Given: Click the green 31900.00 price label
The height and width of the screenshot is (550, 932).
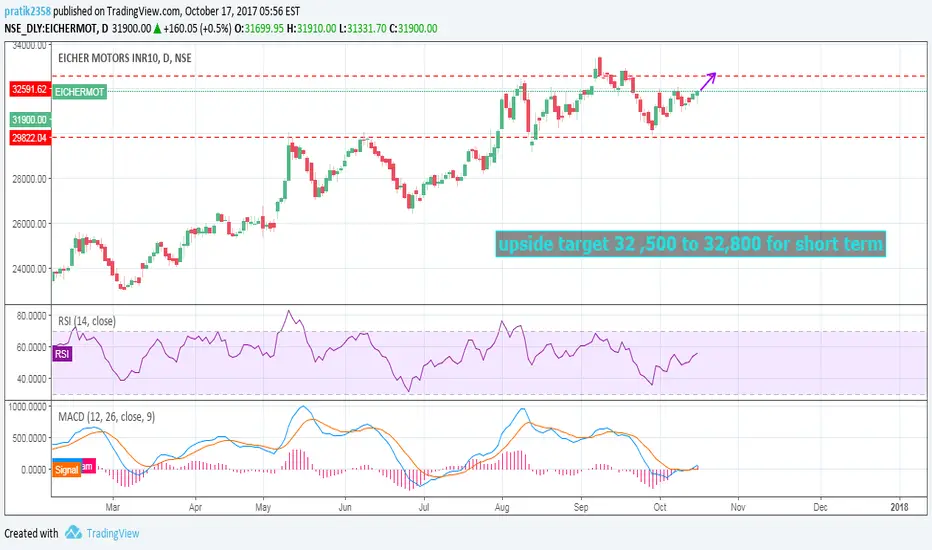Looking at the screenshot, I should coord(30,120).
